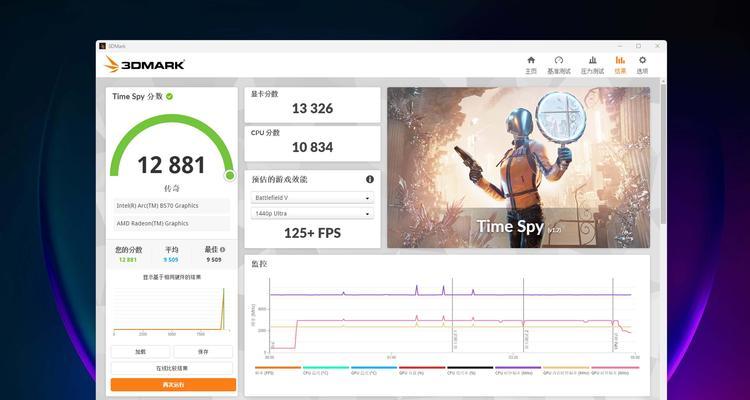Toggle the black CPU (%) legend item
This screenshot has height=400, width=750.
pyautogui.click(x=470, y=370)
